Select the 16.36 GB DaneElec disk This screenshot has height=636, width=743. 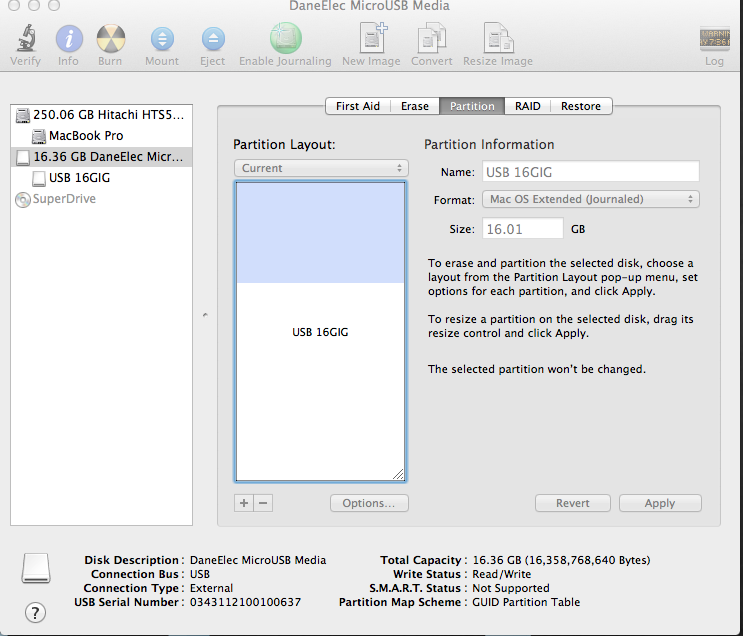[101, 157]
